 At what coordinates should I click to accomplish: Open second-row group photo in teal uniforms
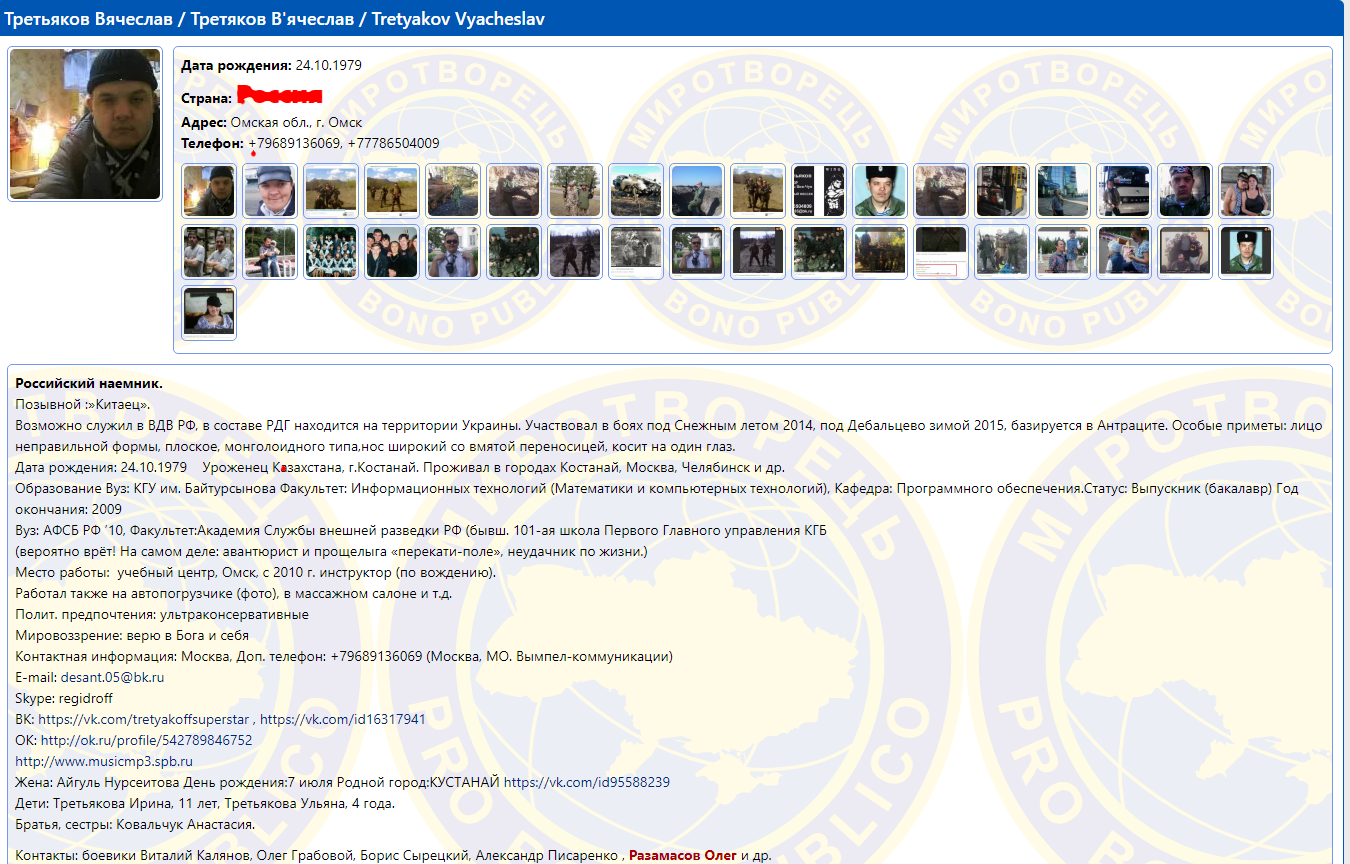[x=331, y=252]
